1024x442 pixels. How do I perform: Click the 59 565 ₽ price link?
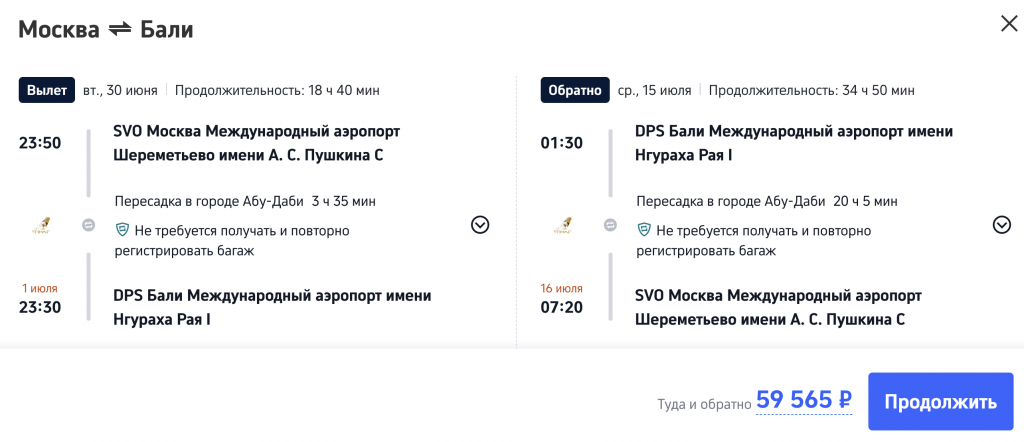pyautogui.click(x=804, y=400)
